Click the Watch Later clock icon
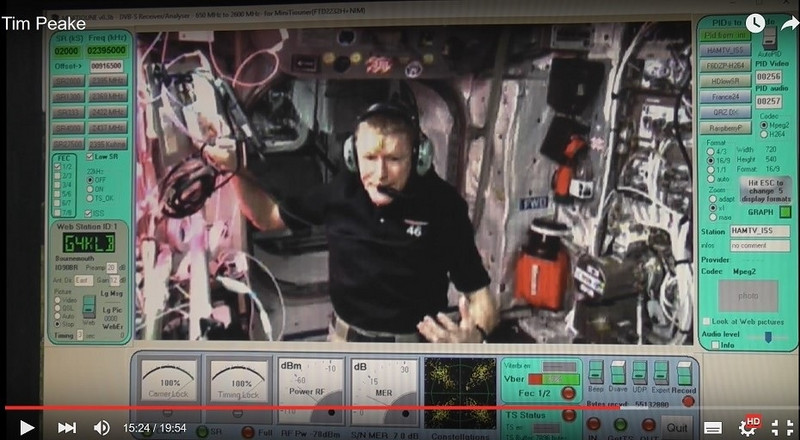The image size is (800, 440). click(755, 23)
